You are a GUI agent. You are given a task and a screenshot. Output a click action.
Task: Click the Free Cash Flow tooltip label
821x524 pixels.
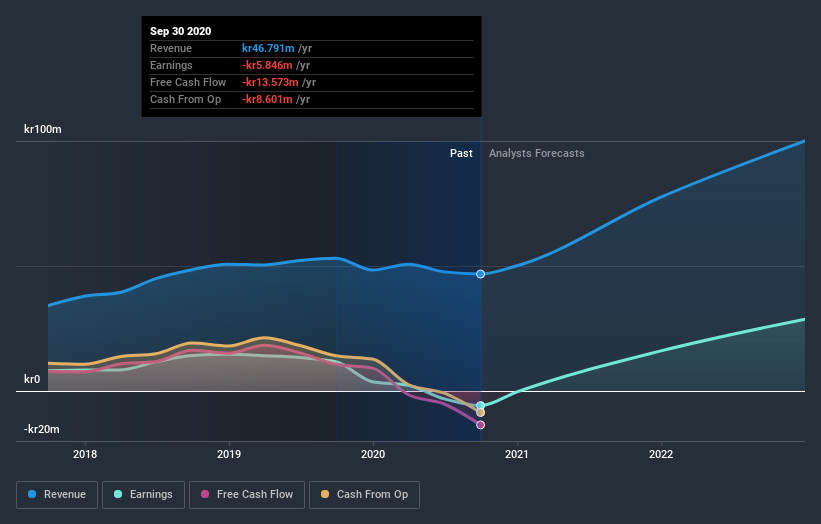tap(188, 82)
